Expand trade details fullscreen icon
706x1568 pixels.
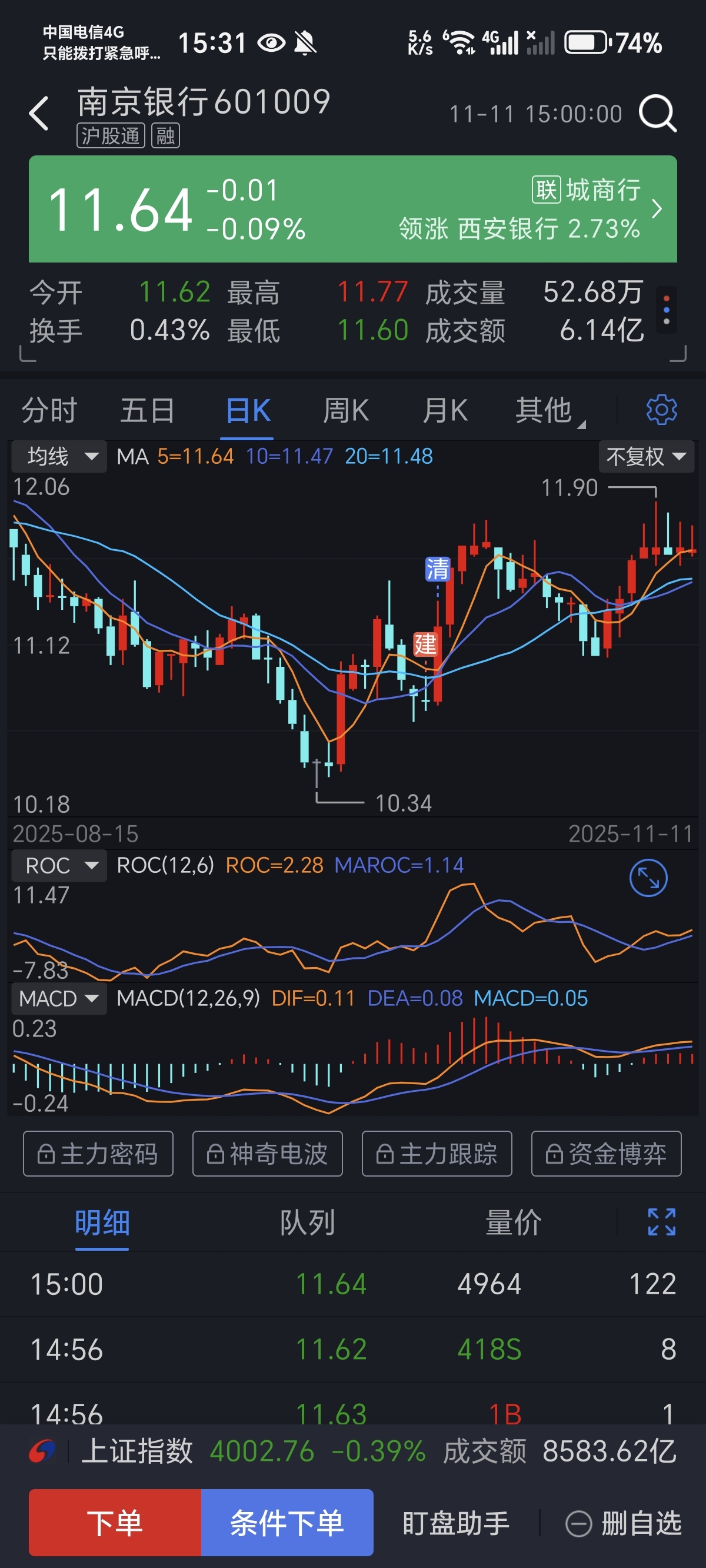[661, 1222]
